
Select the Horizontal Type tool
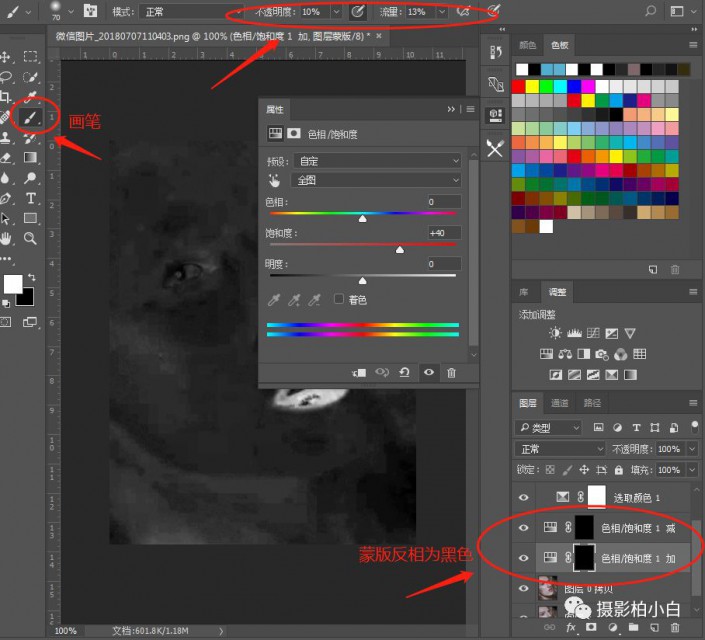[31, 198]
